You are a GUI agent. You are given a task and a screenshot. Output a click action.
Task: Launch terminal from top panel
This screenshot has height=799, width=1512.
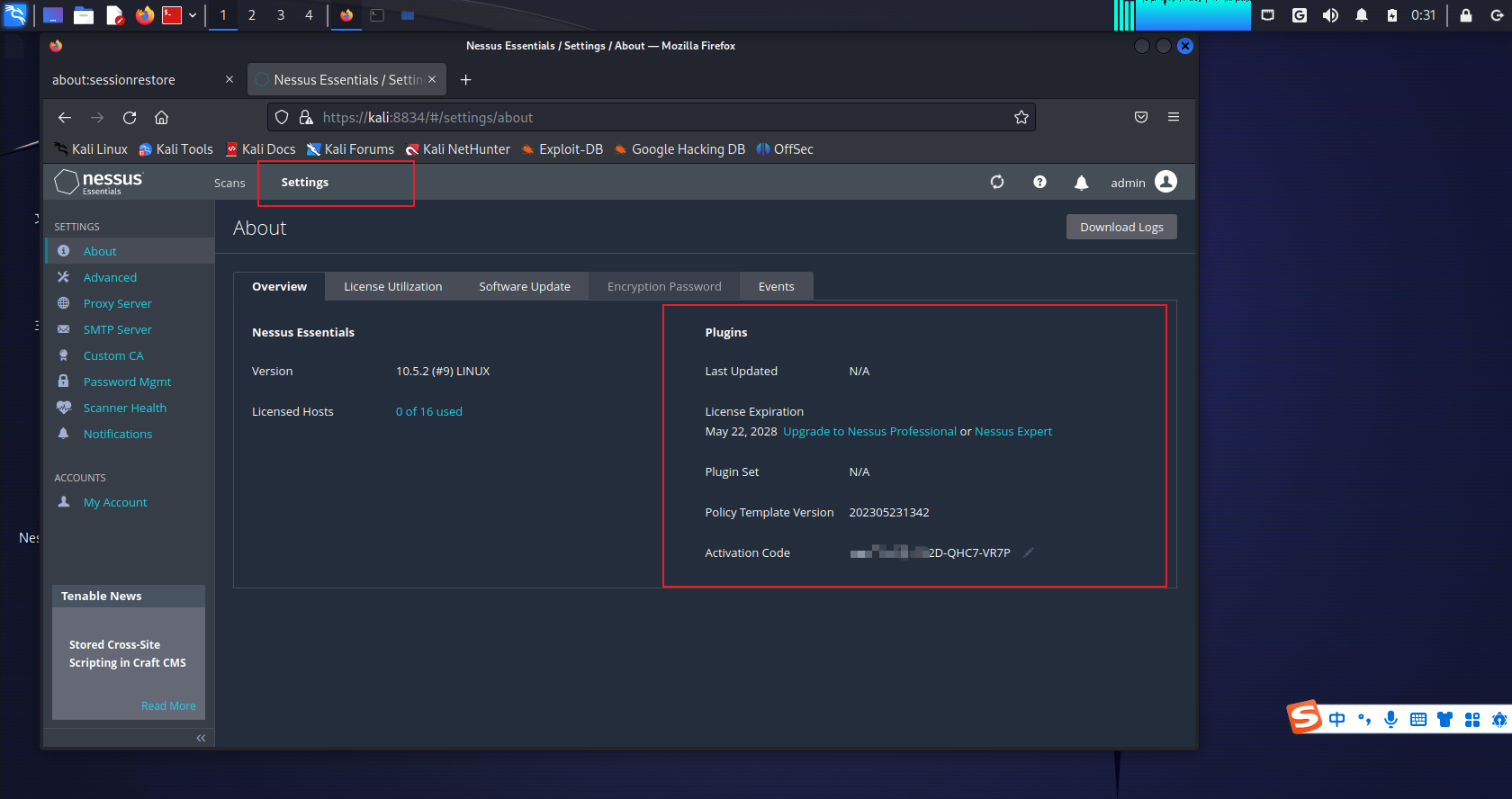tap(172, 14)
